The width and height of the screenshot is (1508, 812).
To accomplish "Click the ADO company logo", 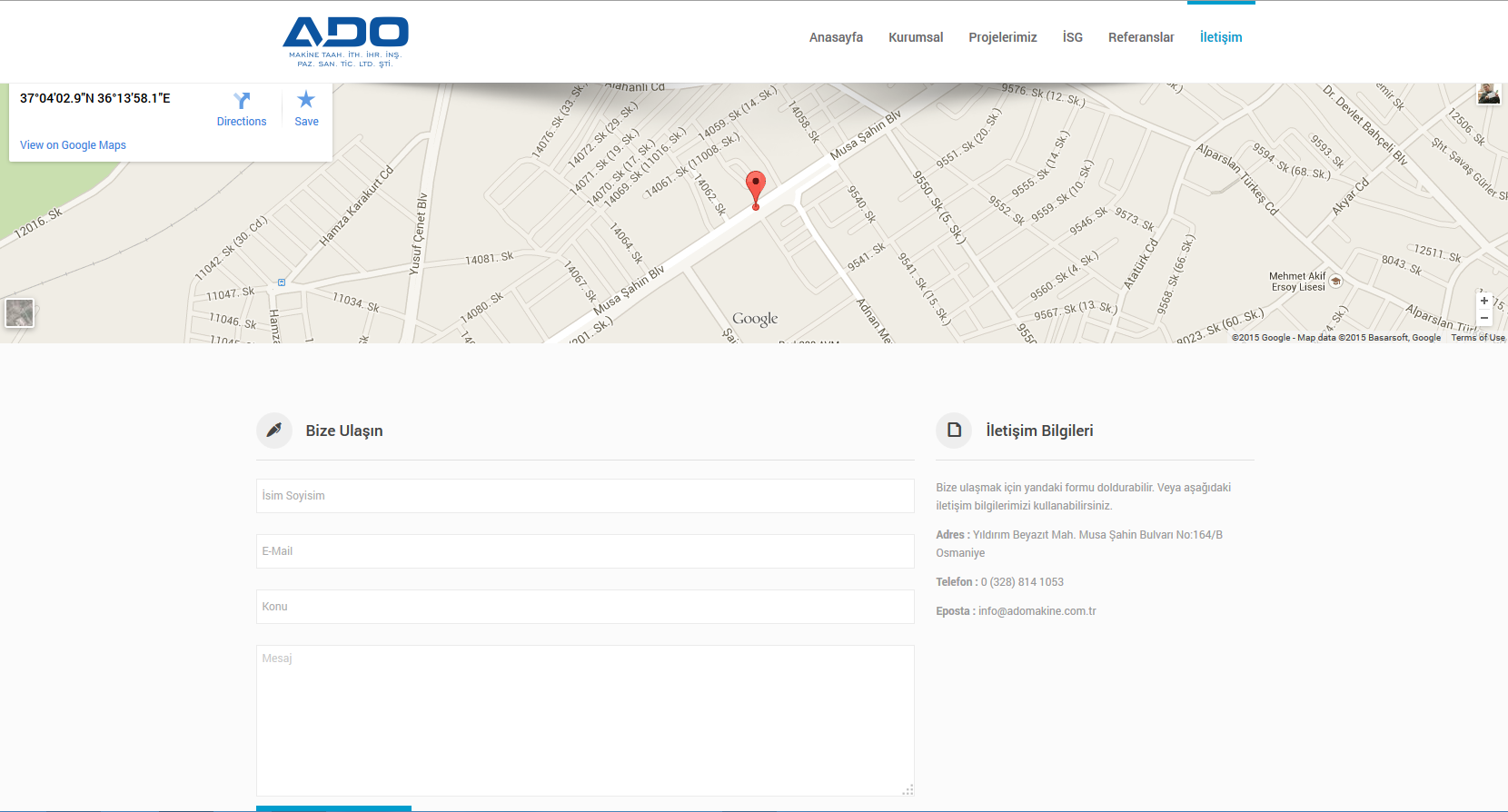I will click(345, 41).
